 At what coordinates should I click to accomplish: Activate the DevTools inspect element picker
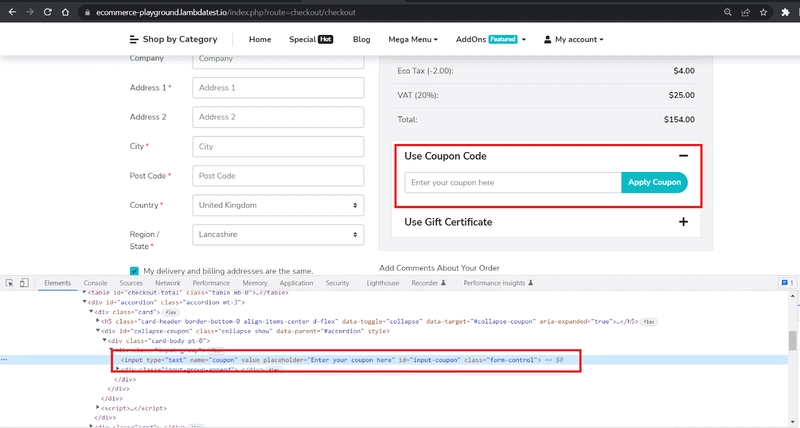[x=9, y=283]
